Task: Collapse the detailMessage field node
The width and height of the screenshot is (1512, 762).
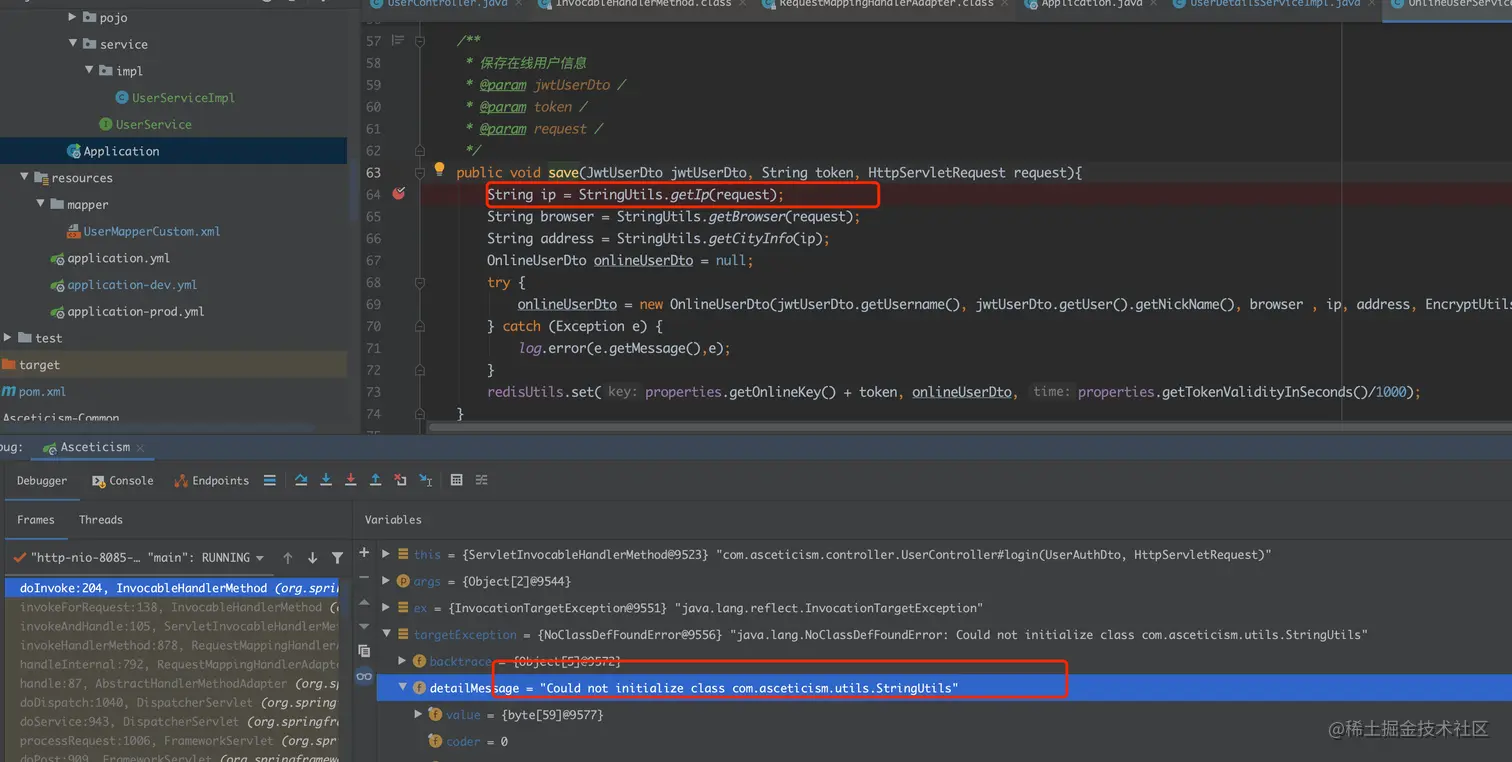Action: 403,688
